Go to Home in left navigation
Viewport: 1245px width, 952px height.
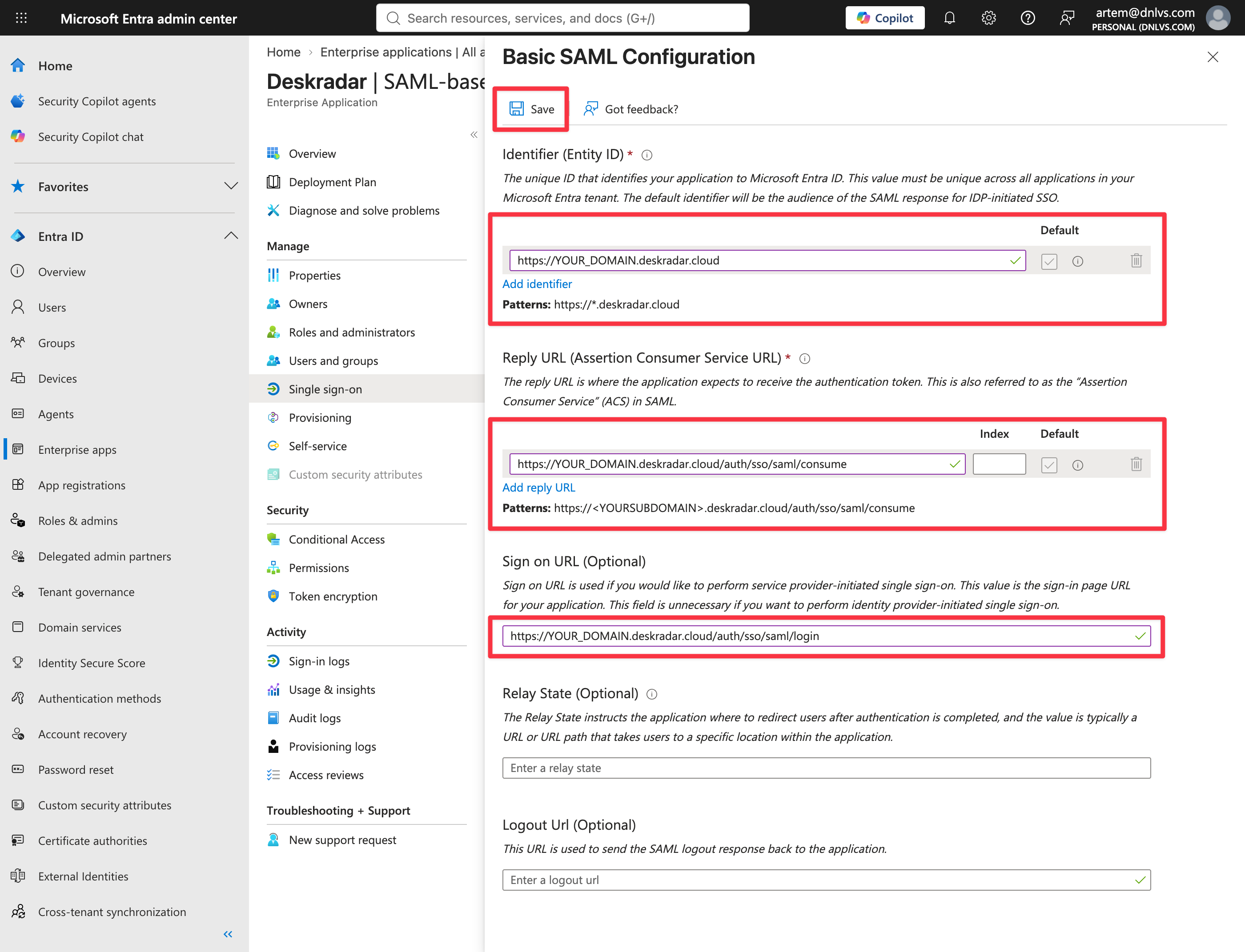(55, 66)
